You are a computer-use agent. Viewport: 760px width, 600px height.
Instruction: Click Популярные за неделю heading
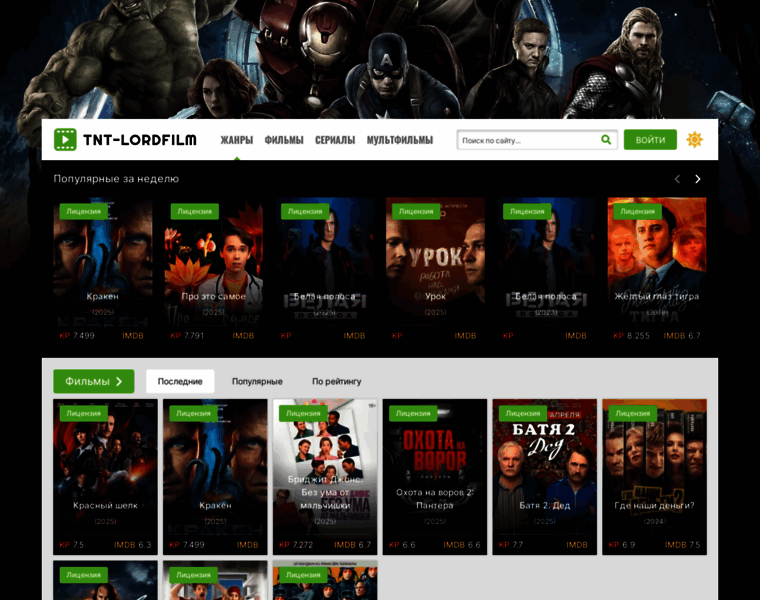[116, 179]
